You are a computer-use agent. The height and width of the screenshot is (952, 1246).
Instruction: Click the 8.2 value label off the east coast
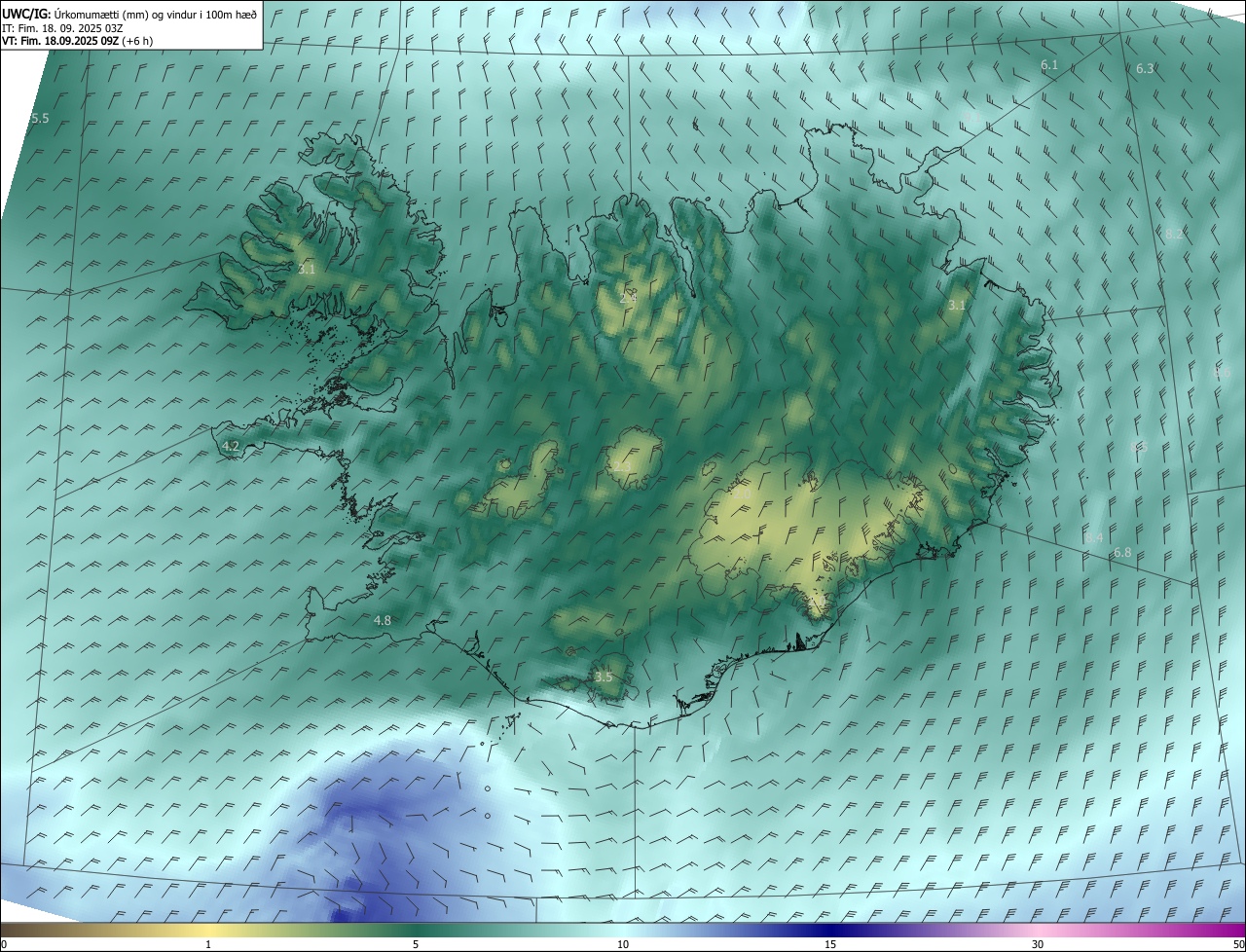coord(1174,235)
